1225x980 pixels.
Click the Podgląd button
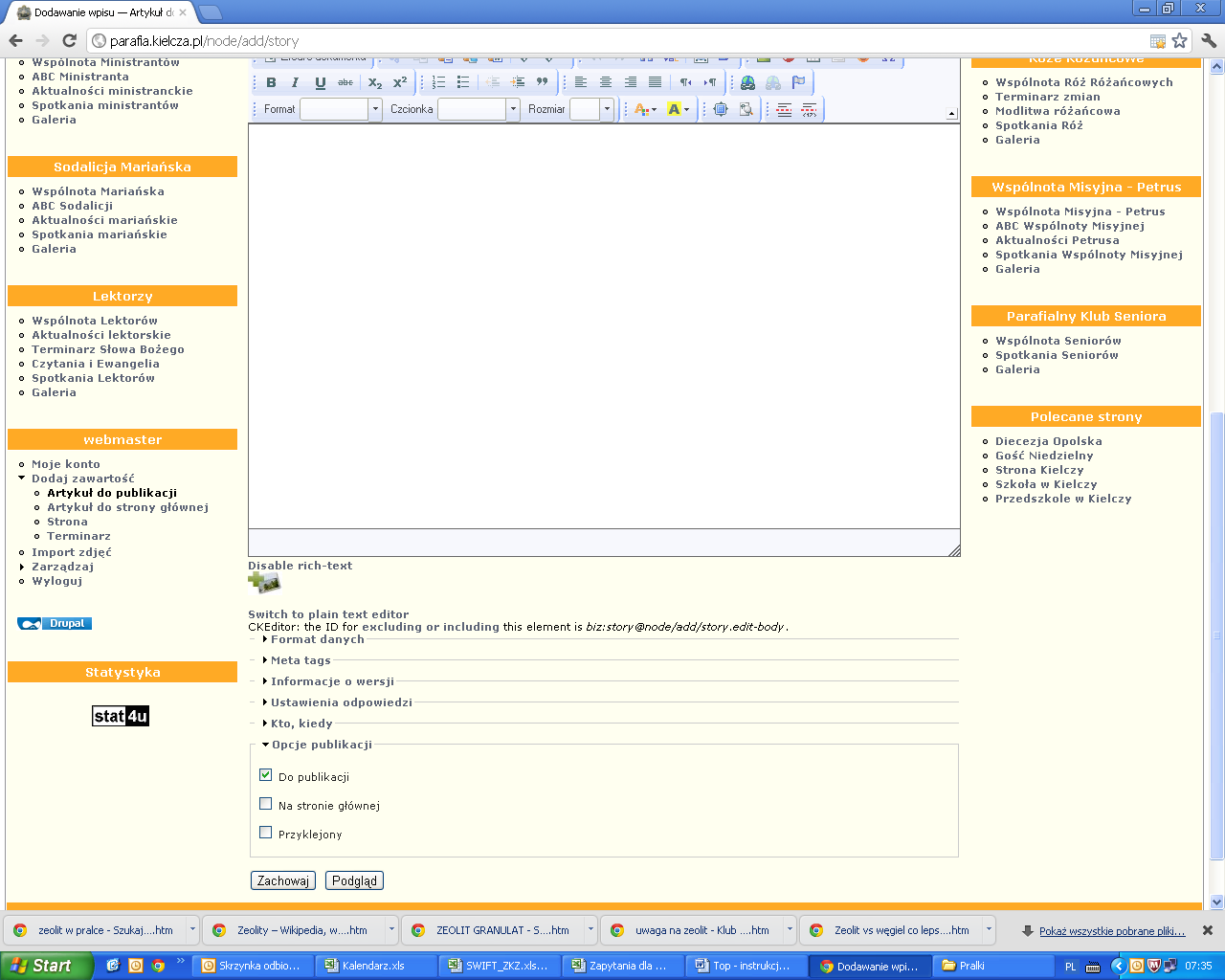tap(354, 880)
